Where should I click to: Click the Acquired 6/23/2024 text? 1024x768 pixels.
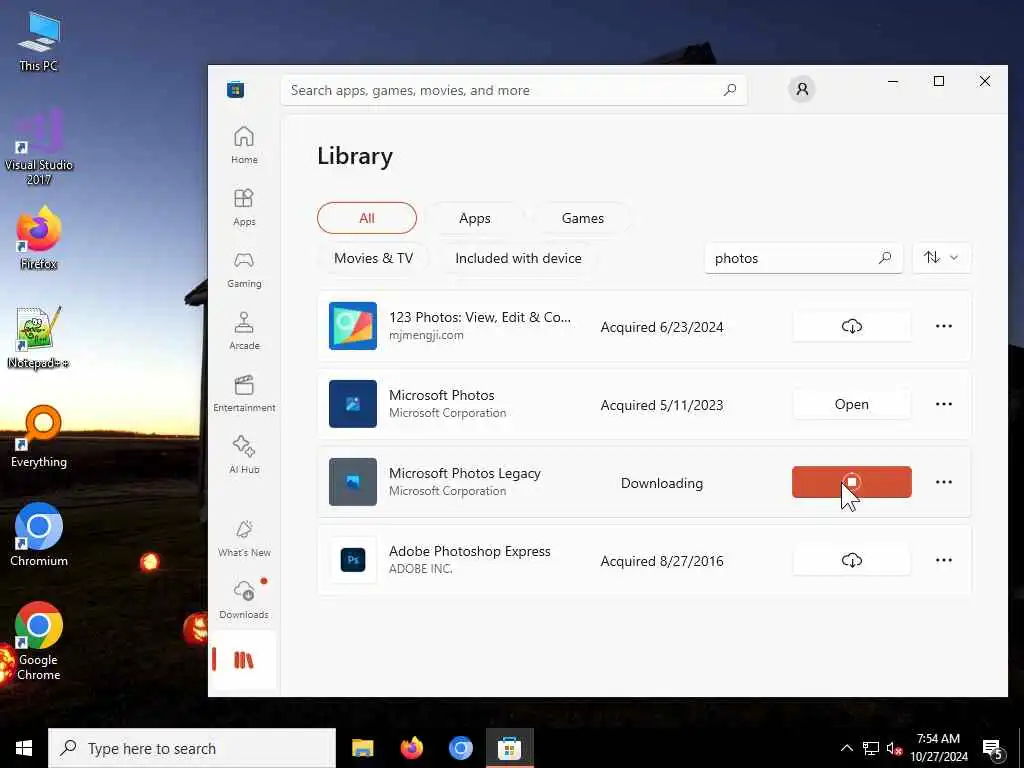tap(662, 327)
